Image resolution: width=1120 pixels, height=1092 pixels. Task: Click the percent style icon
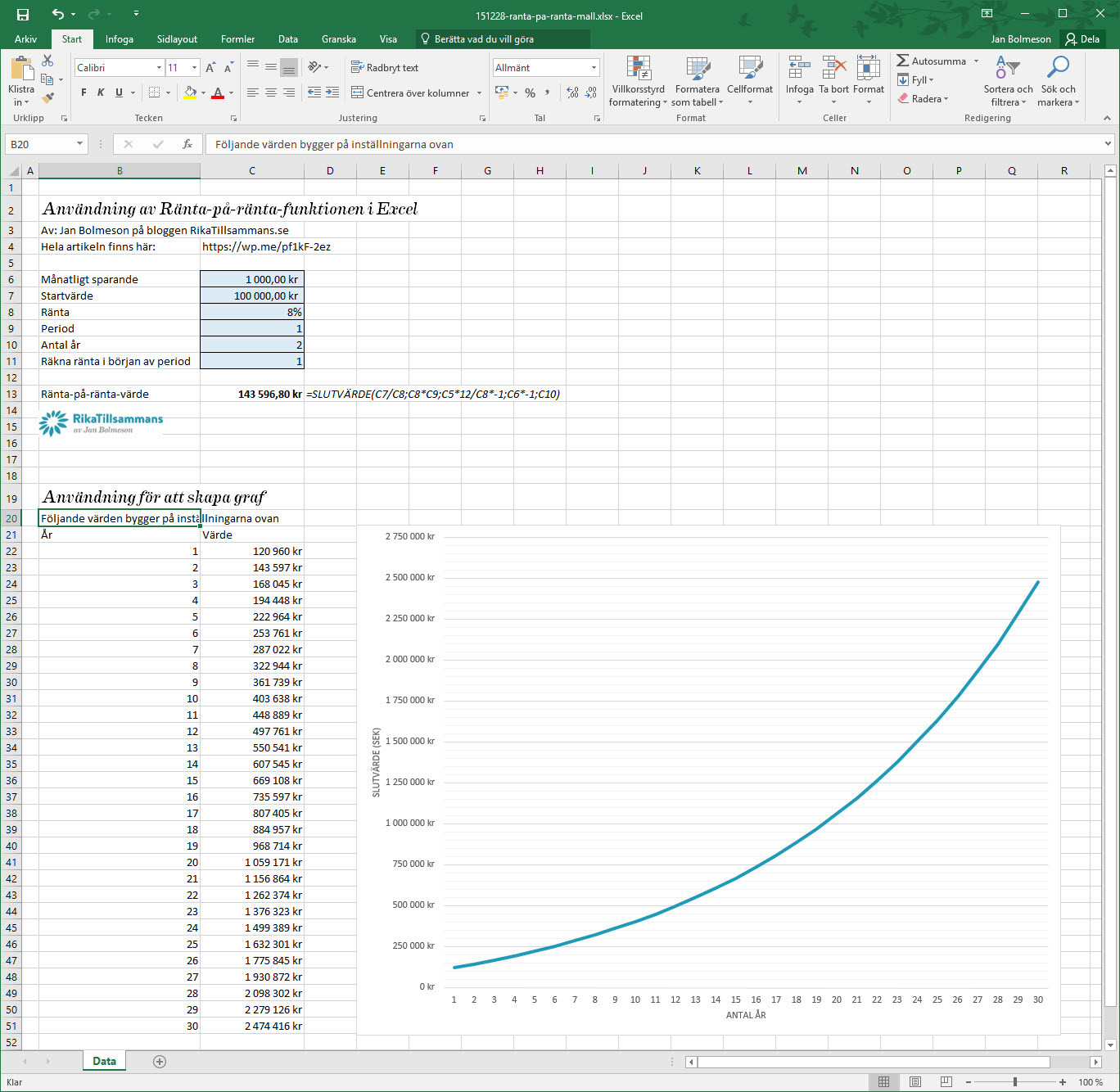click(531, 93)
